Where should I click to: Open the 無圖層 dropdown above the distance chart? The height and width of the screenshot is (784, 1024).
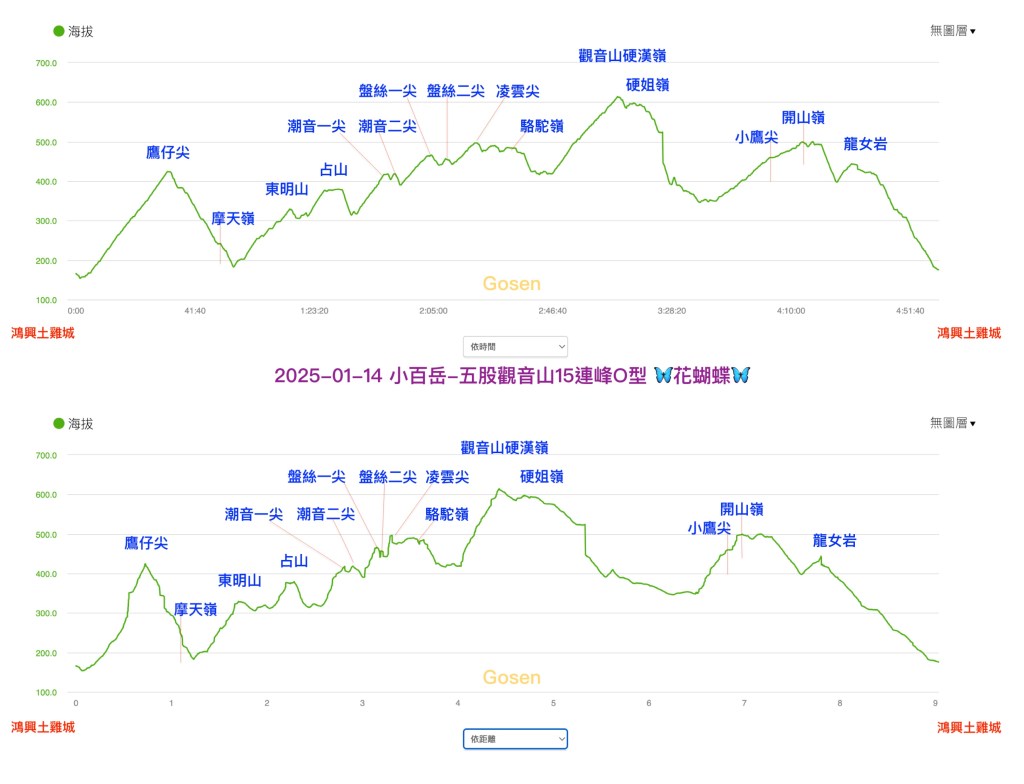pos(952,424)
